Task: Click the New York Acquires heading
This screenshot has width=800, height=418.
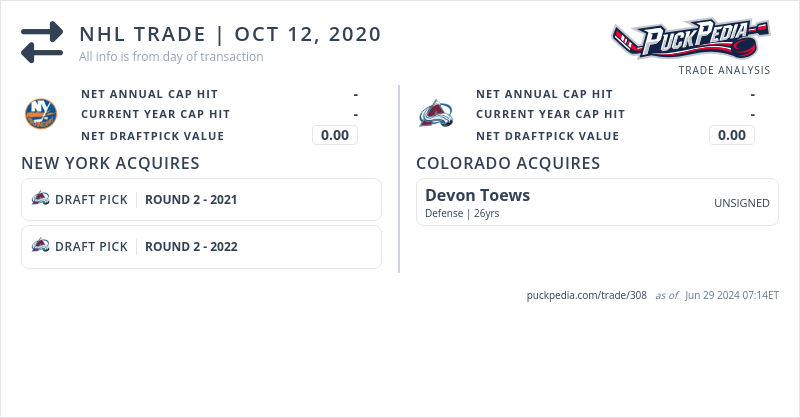Action: point(110,163)
